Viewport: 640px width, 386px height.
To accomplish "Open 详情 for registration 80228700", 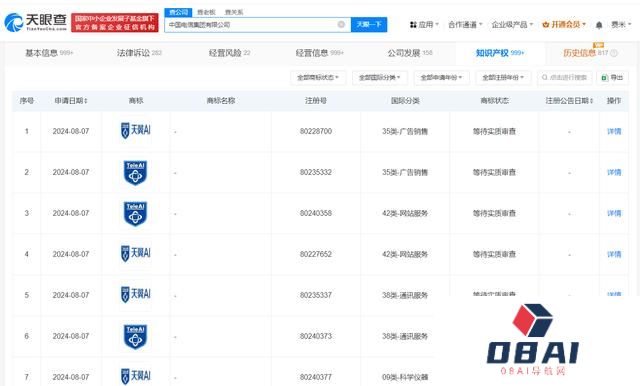I will [x=614, y=131].
